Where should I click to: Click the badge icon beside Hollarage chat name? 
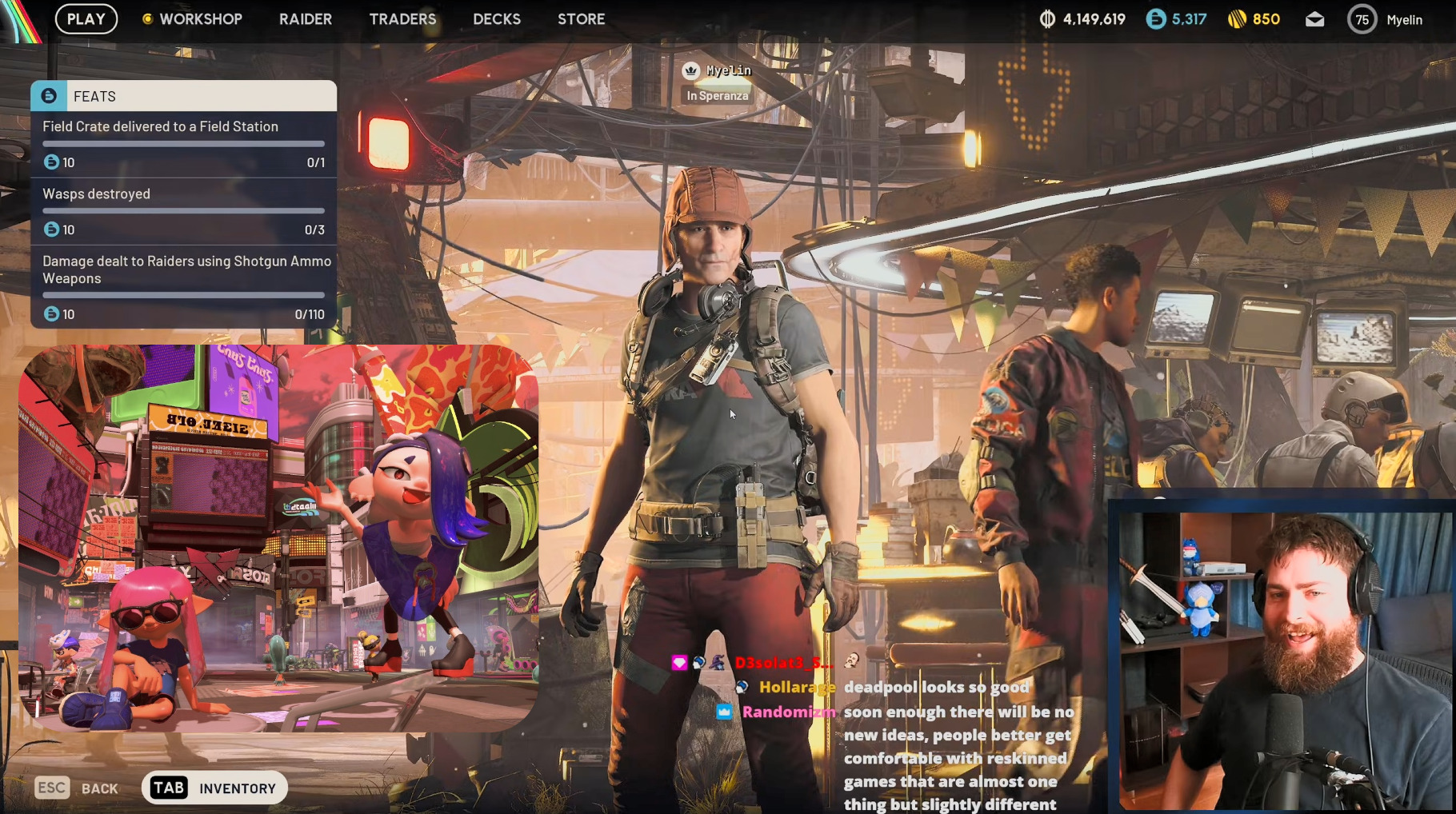742,687
